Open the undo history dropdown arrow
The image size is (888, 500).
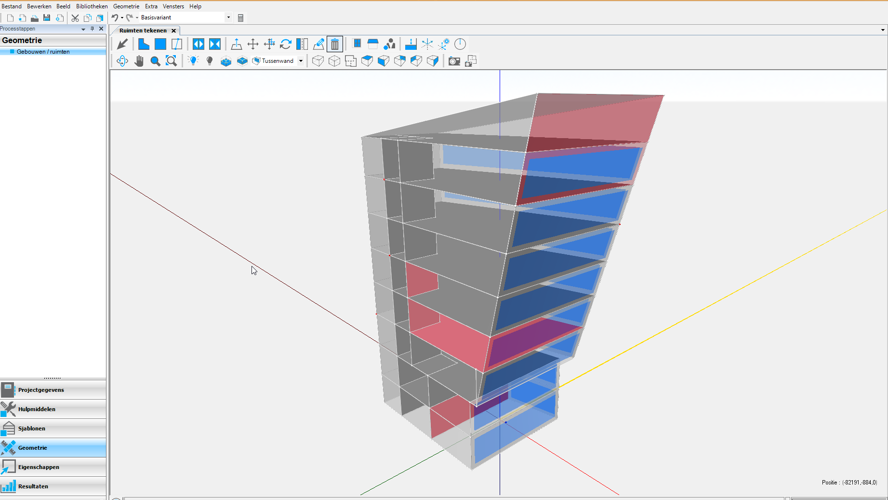(122, 18)
